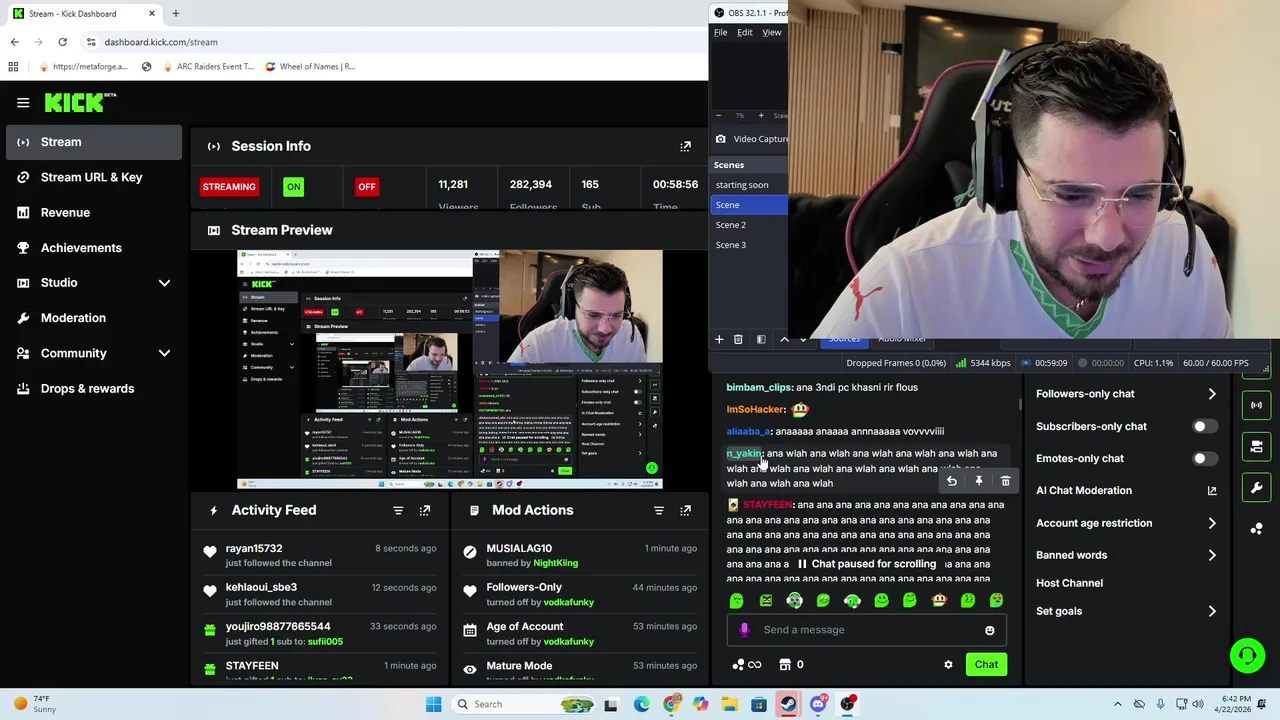Open a new browser tab

point(175,13)
